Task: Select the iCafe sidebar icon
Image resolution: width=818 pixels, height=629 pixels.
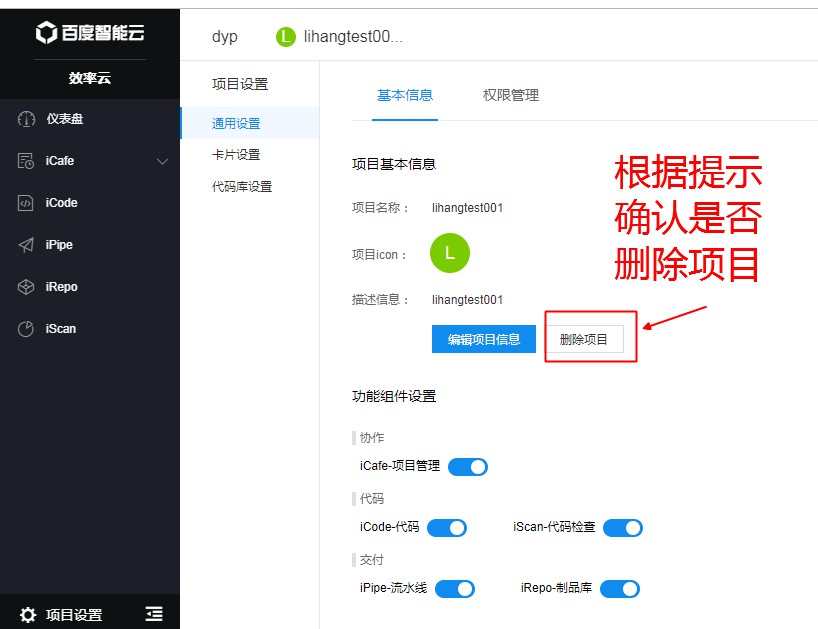Action: pyautogui.click(x=26, y=161)
